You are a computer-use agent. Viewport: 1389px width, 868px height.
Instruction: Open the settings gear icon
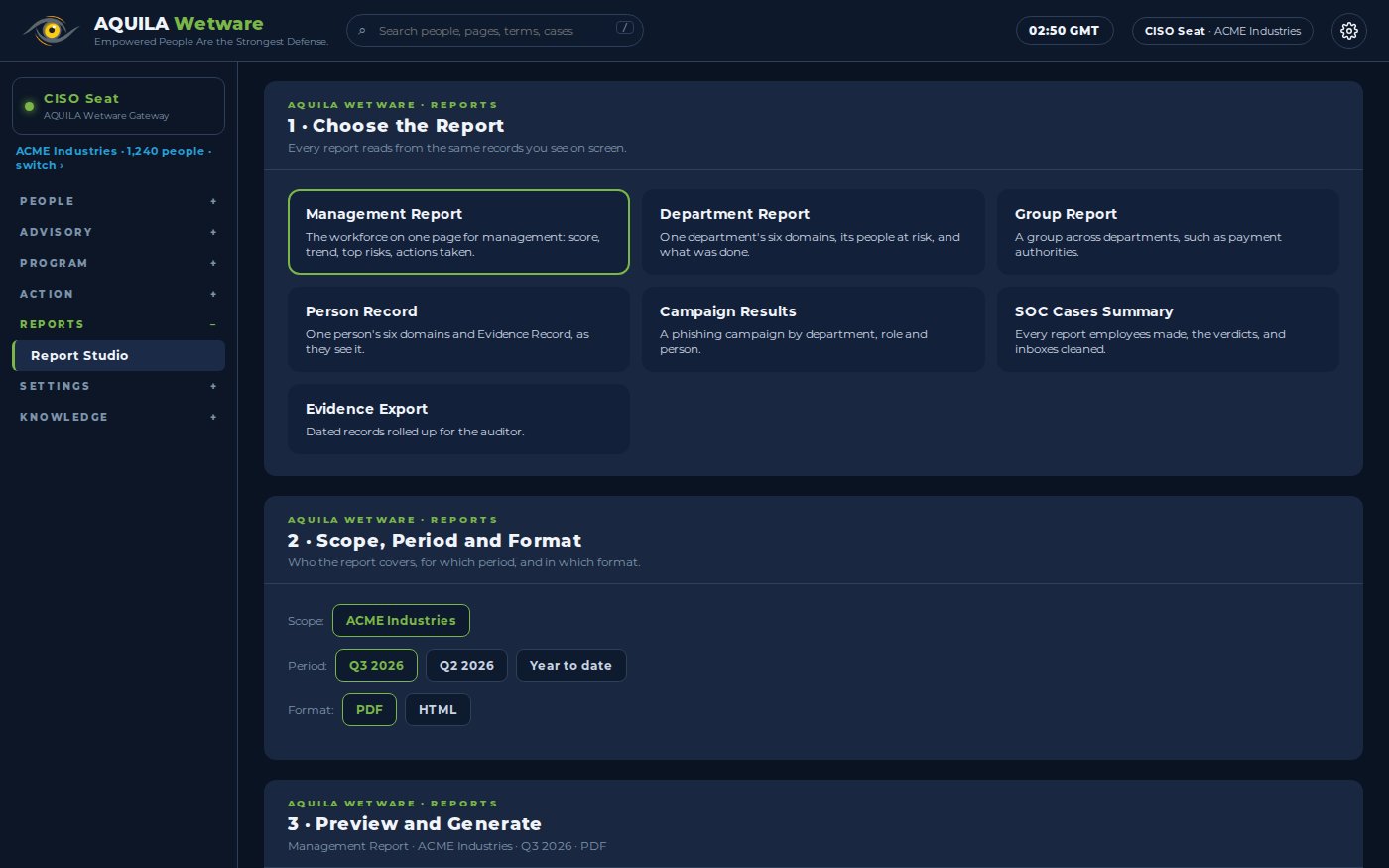[x=1348, y=31]
